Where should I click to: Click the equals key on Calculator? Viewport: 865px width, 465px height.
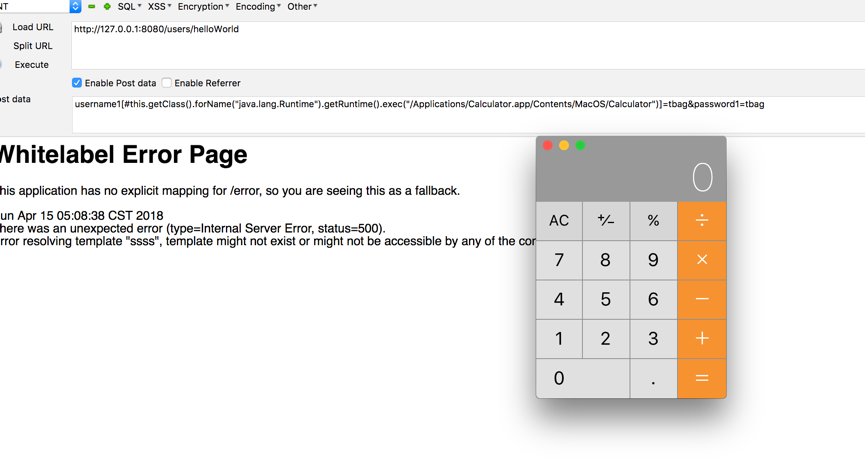(x=702, y=378)
